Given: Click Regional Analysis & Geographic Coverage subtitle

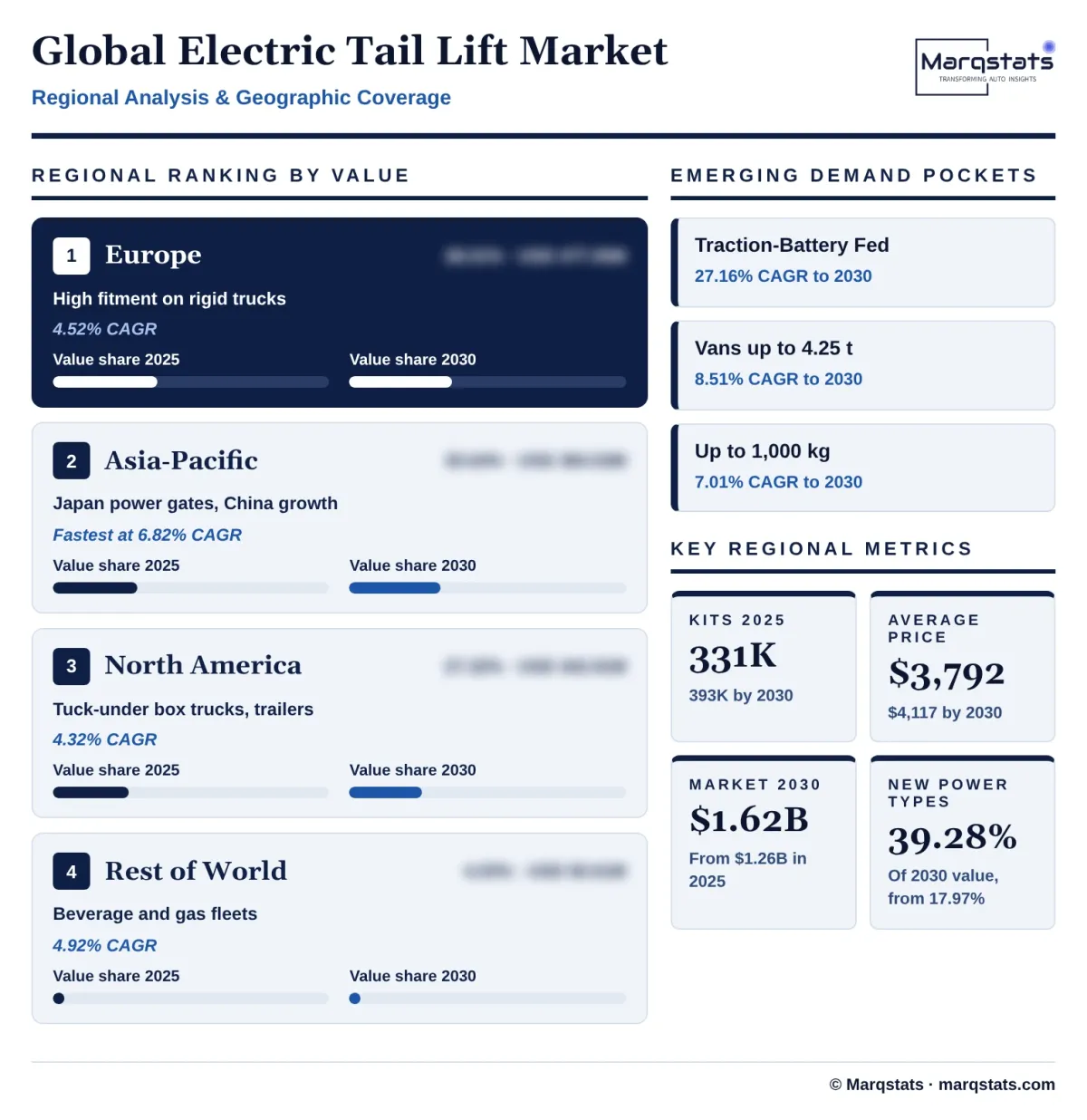Looking at the screenshot, I should (241, 98).
